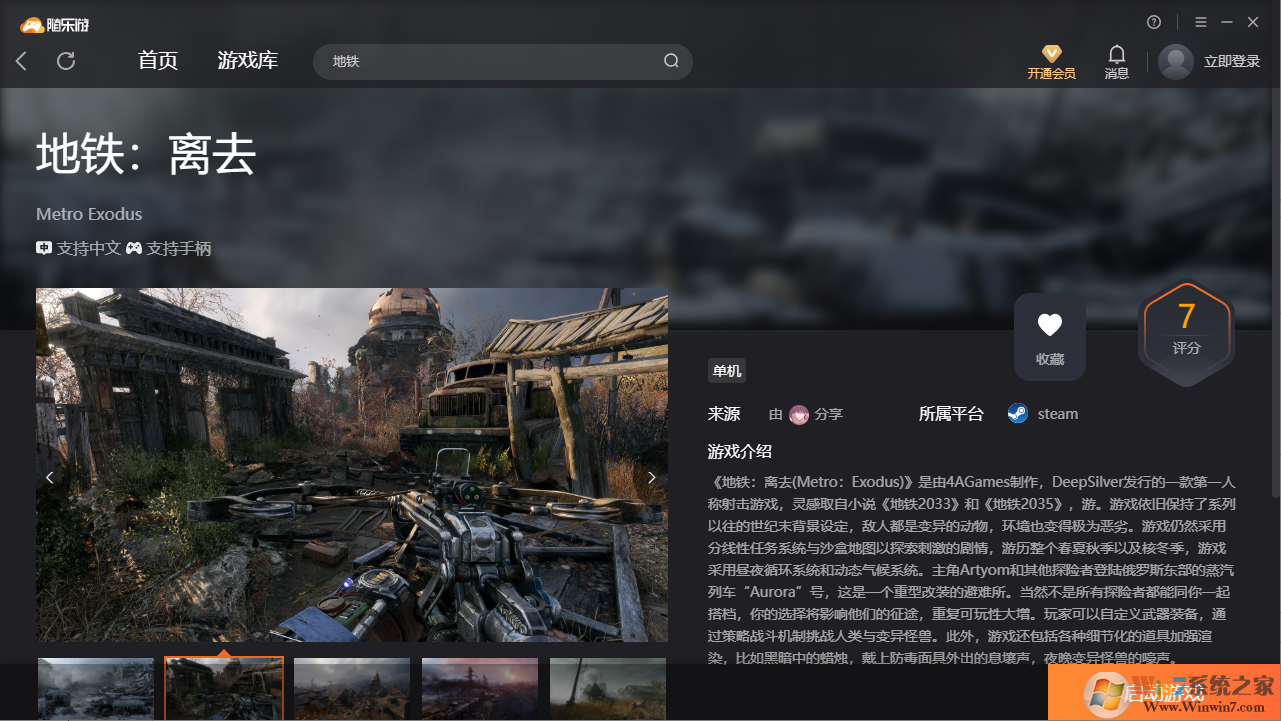Screen dimensions: 1281x721
Task: Open help via question mark icon
Action: [1153, 21]
